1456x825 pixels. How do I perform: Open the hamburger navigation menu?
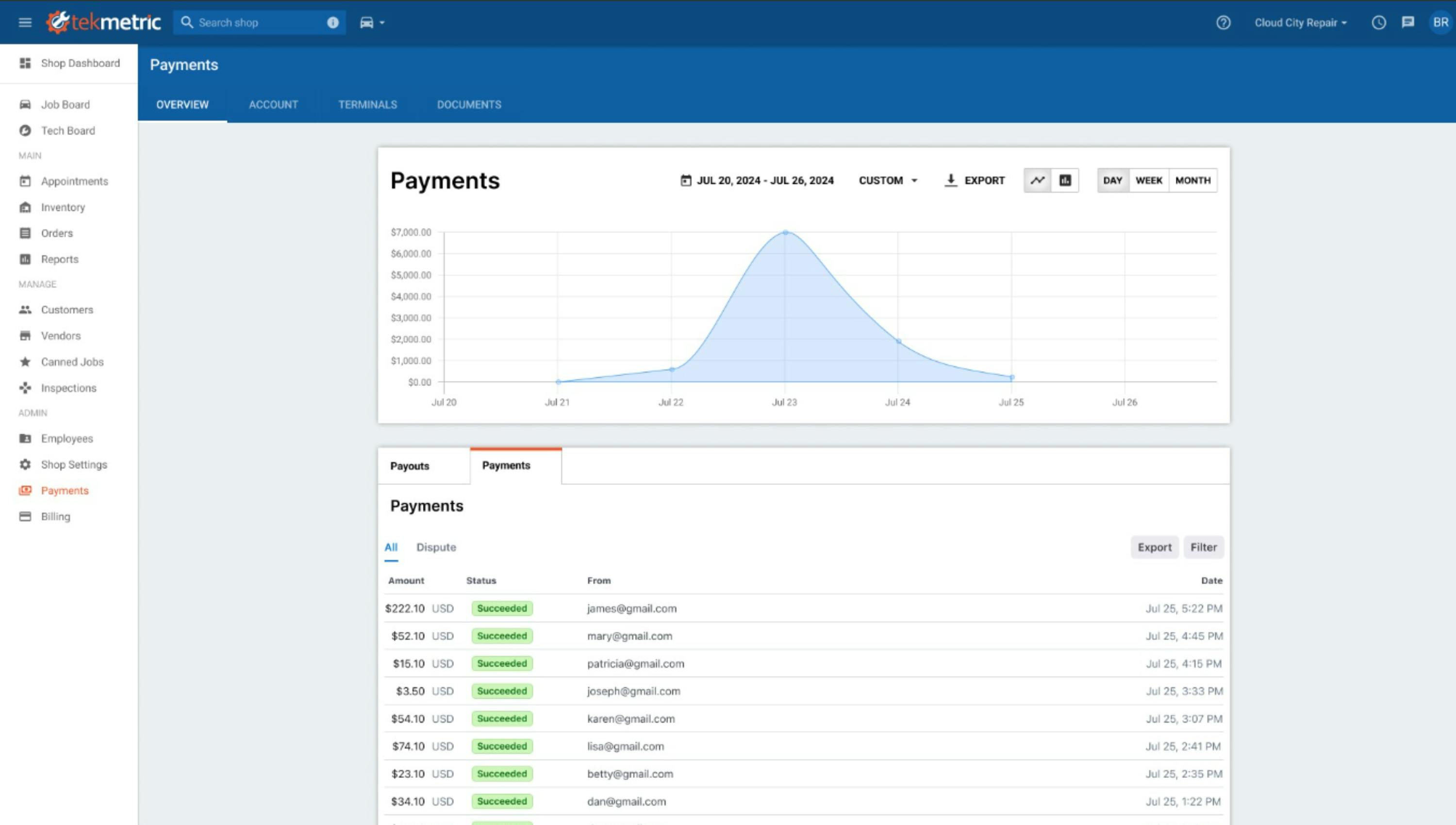[25, 23]
